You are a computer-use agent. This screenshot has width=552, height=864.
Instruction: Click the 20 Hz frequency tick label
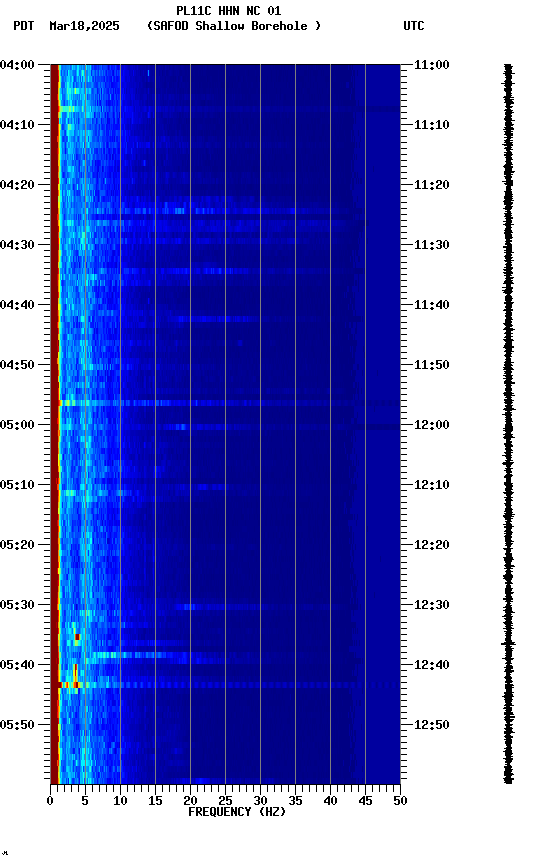190,801
